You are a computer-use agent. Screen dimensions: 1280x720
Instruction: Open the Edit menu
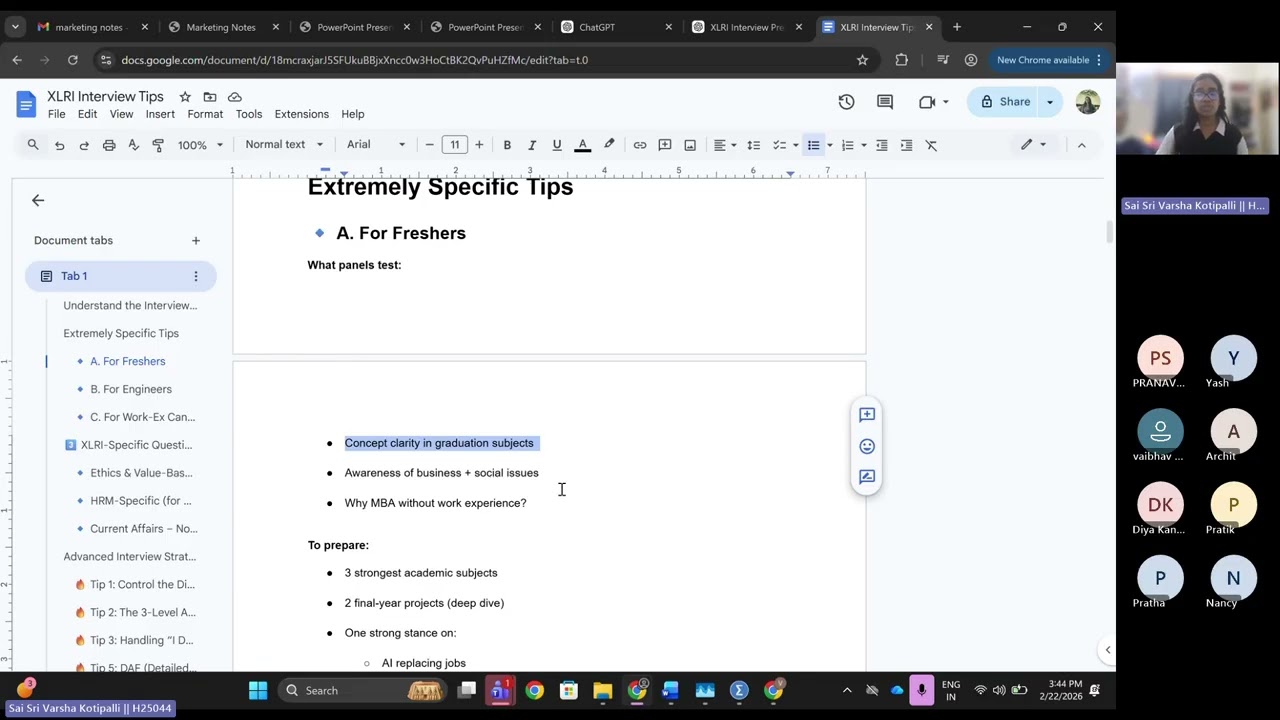(88, 114)
